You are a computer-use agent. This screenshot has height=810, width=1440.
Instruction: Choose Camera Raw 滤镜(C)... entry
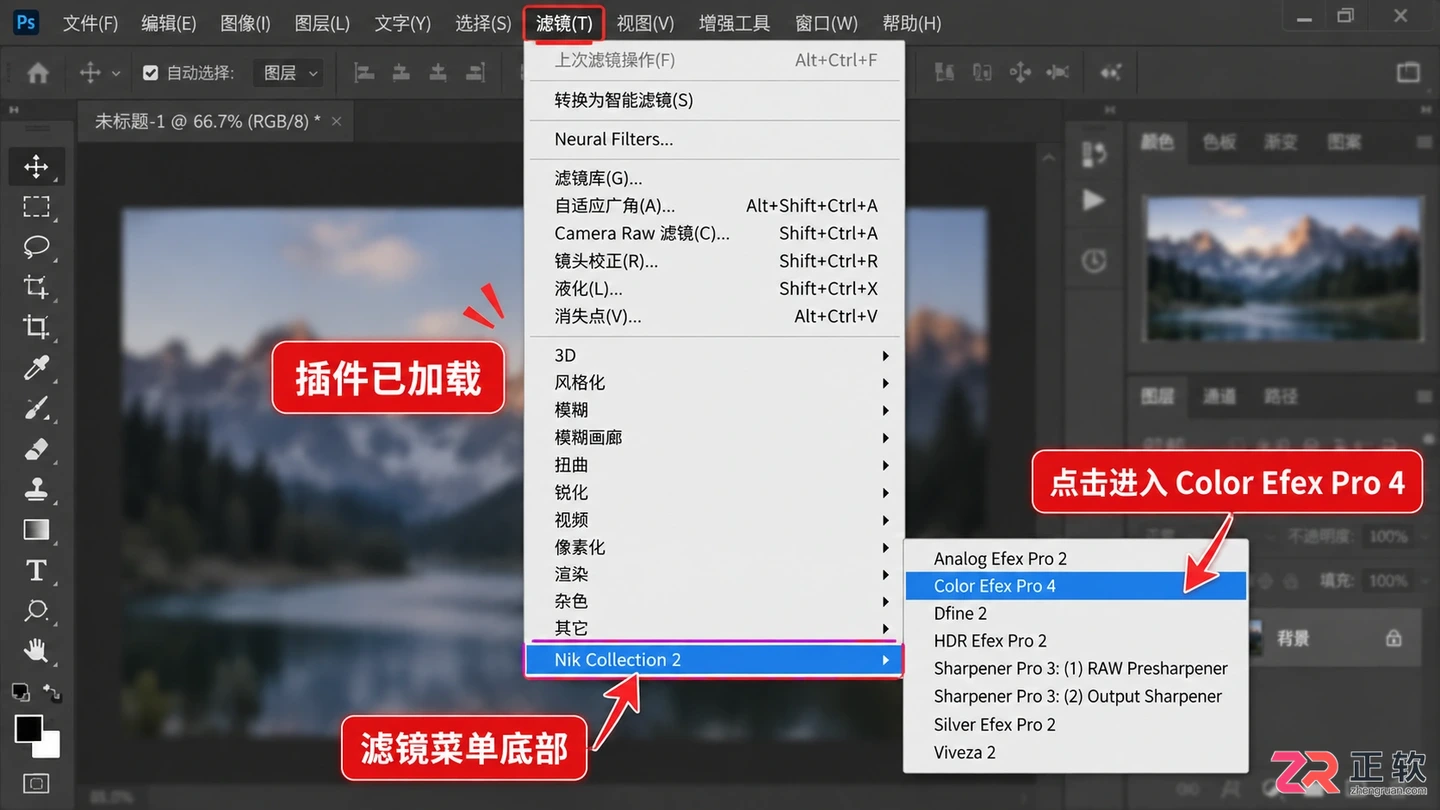715,233
